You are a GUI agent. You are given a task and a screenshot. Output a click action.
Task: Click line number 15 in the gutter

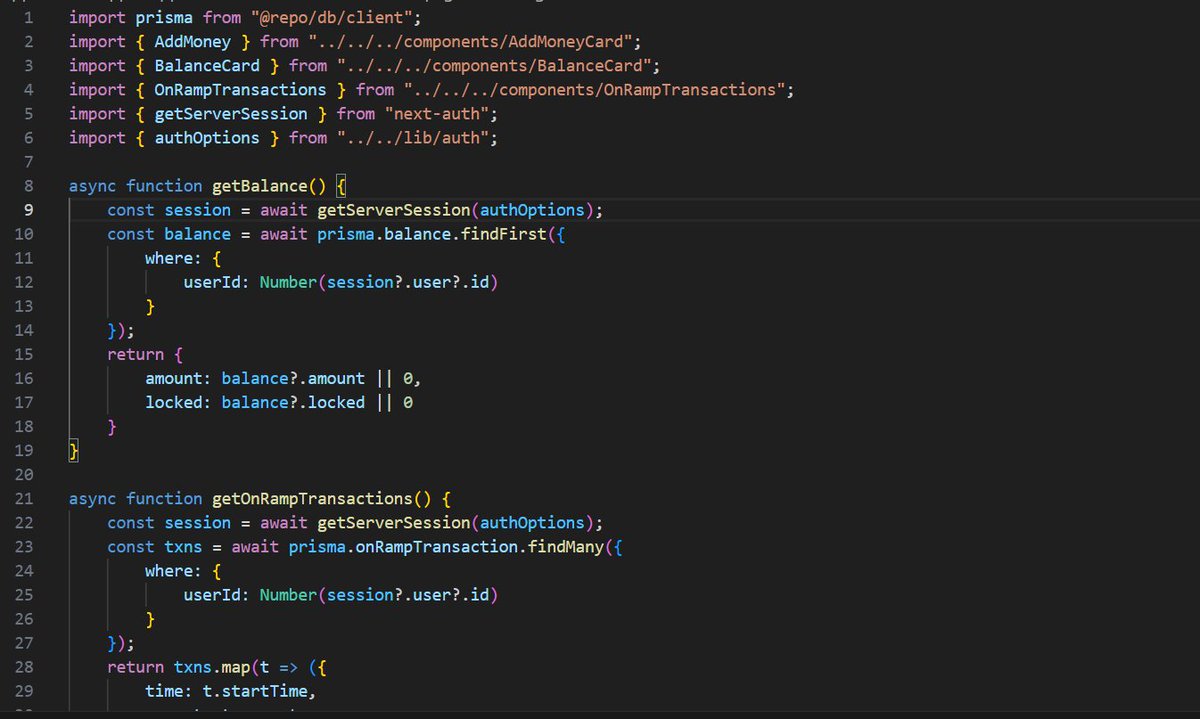click(x=24, y=354)
